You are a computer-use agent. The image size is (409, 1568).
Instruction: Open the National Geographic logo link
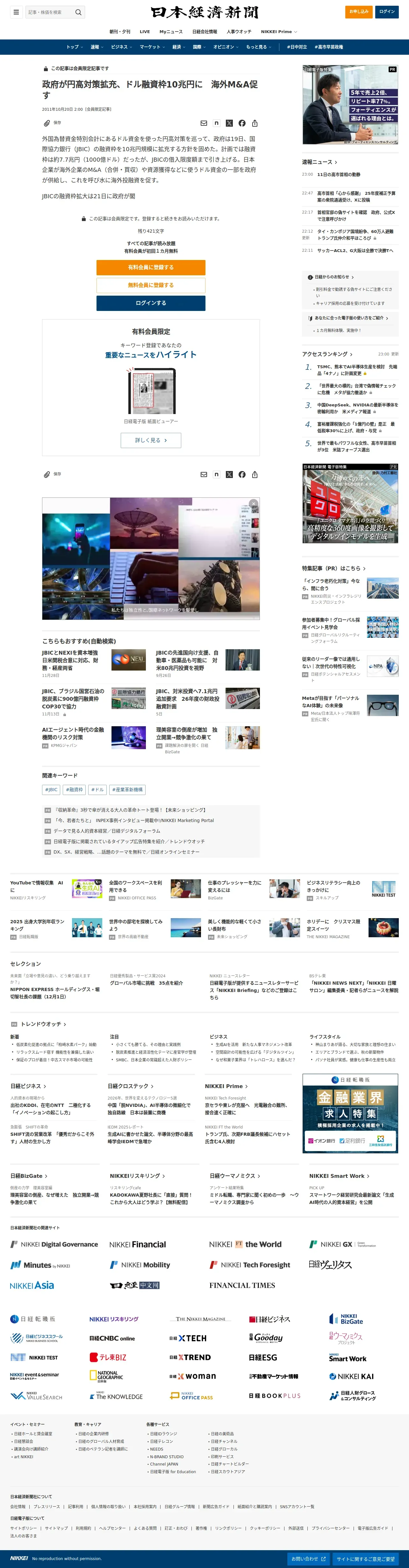tap(106, 1376)
